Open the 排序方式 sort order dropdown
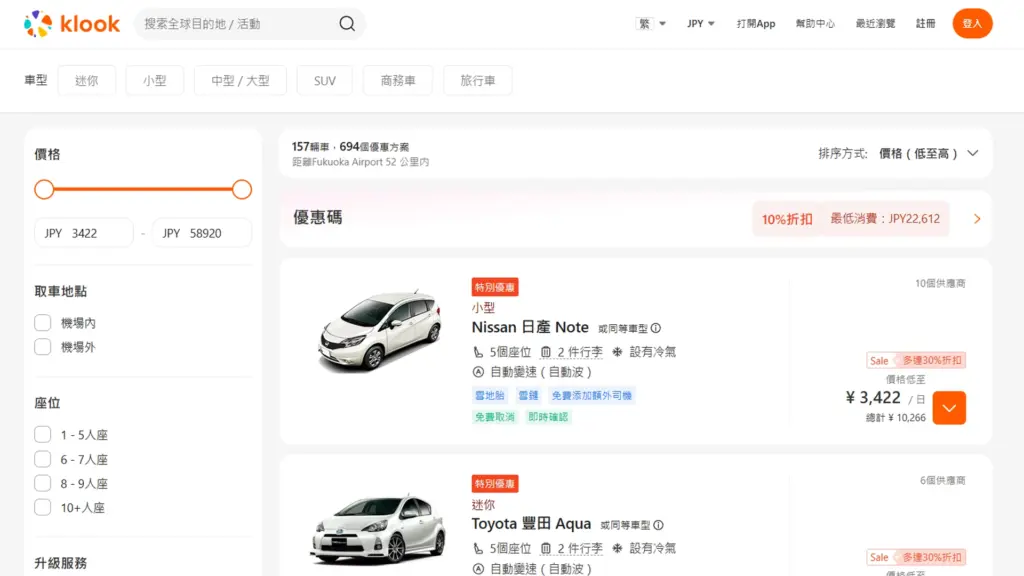 pos(898,153)
